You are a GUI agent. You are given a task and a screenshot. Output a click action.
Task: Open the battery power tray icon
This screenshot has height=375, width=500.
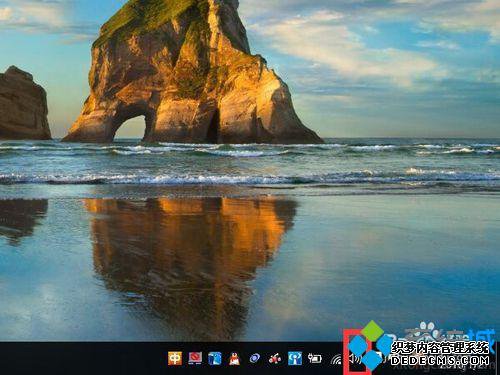315,359
